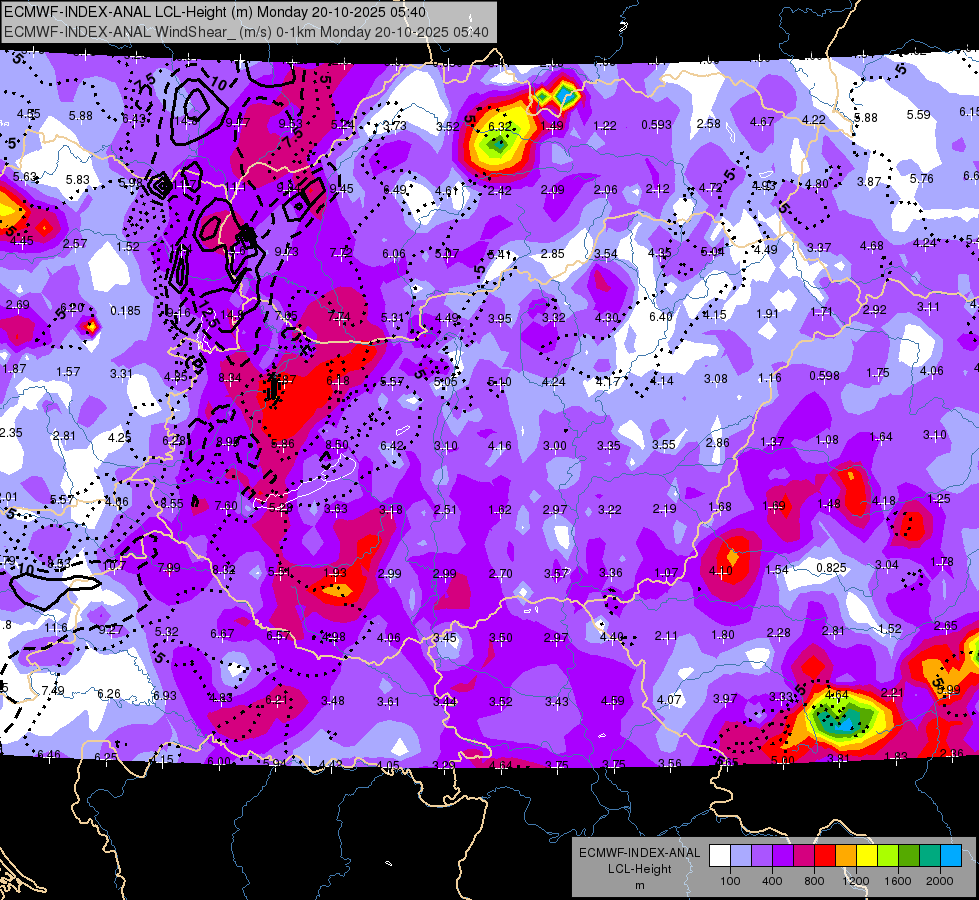Pick the red legend swatch

[x=825, y=856]
